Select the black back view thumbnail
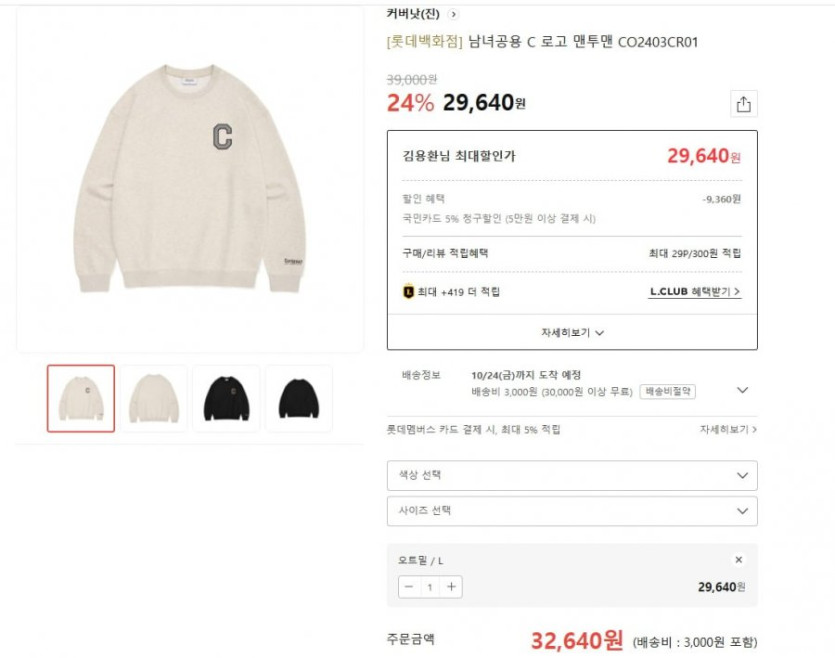The height and width of the screenshot is (658, 835). coord(298,398)
